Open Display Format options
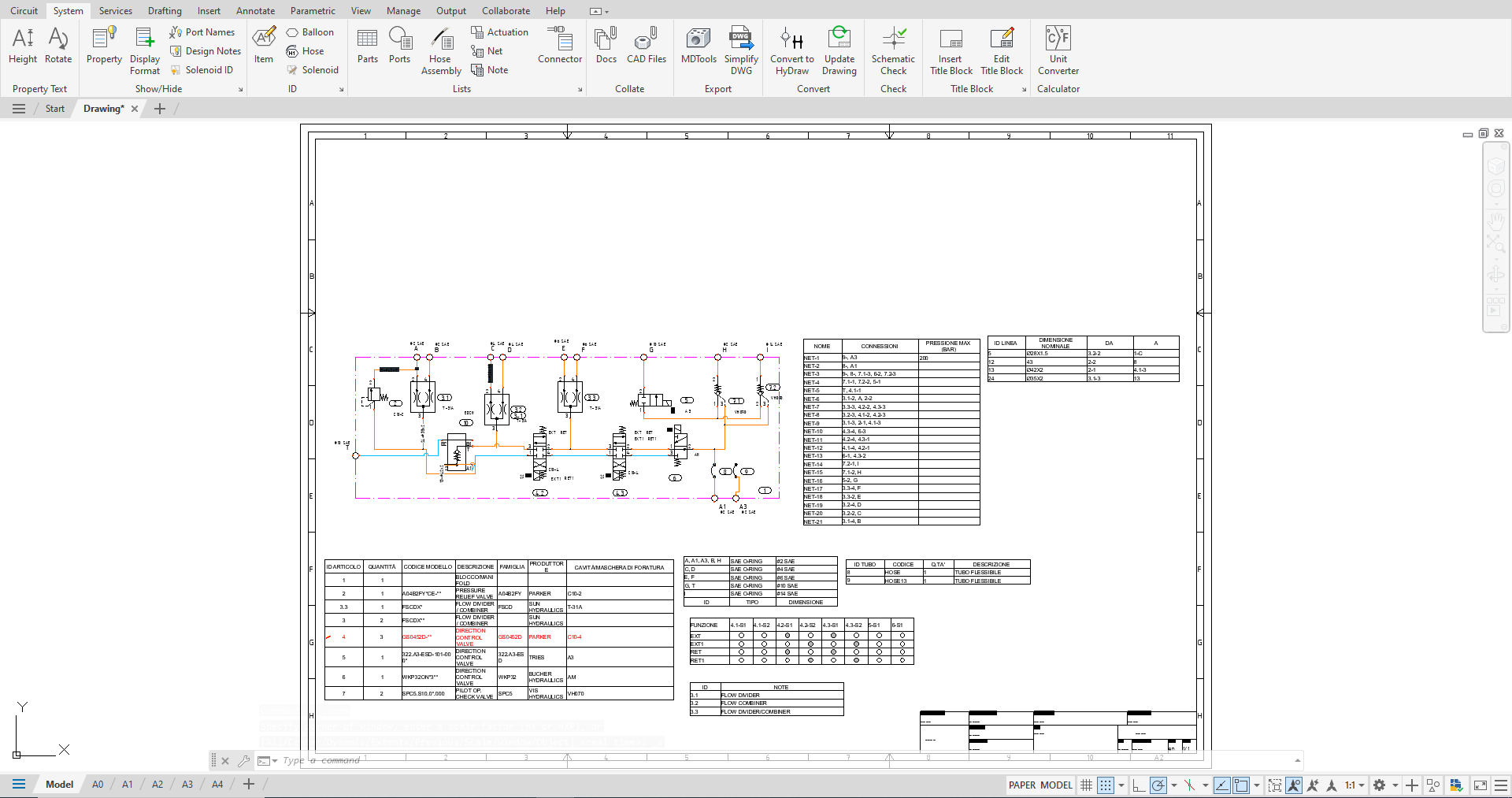 (145, 50)
